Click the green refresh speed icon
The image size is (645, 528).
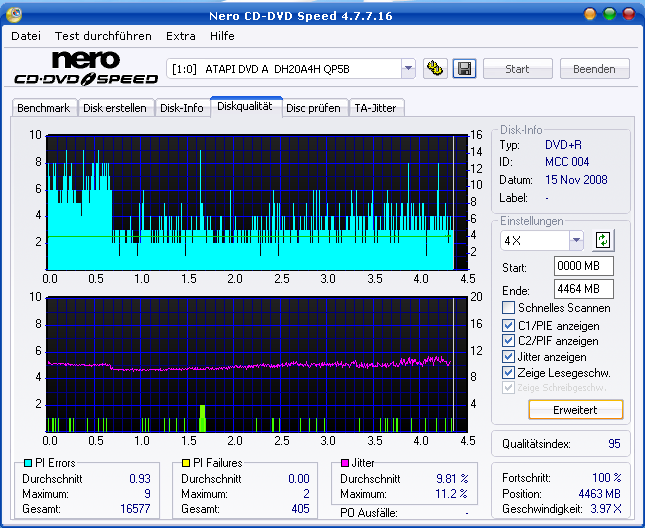pyautogui.click(x=604, y=240)
